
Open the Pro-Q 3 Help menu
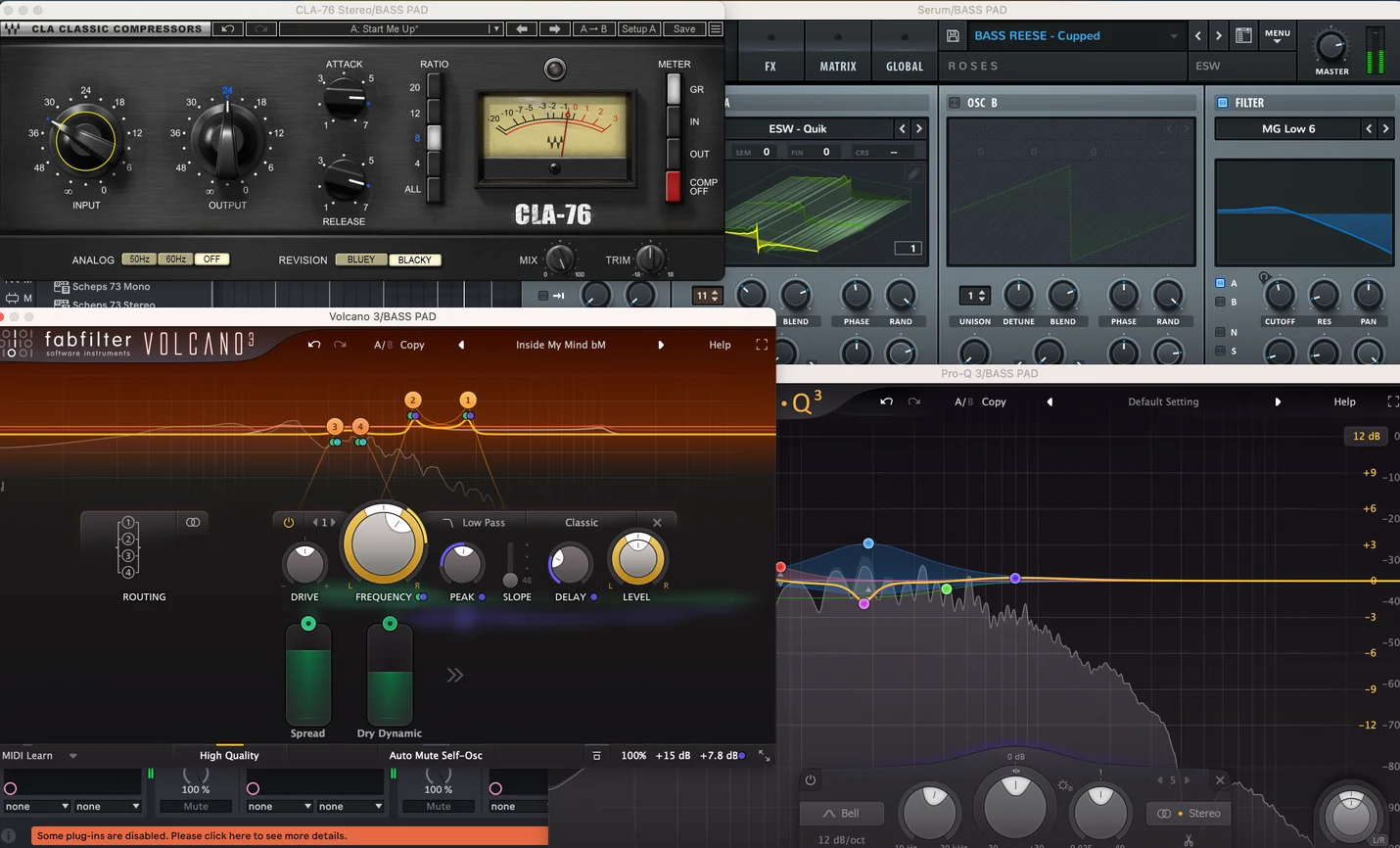tap(1344, 401)
